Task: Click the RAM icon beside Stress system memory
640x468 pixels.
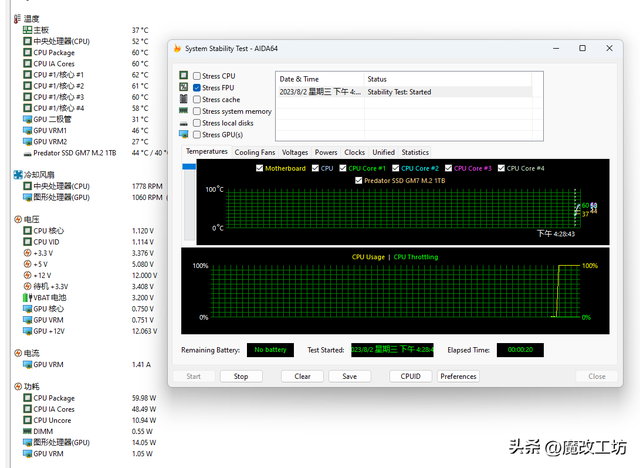Action: (x=184, y=111)
